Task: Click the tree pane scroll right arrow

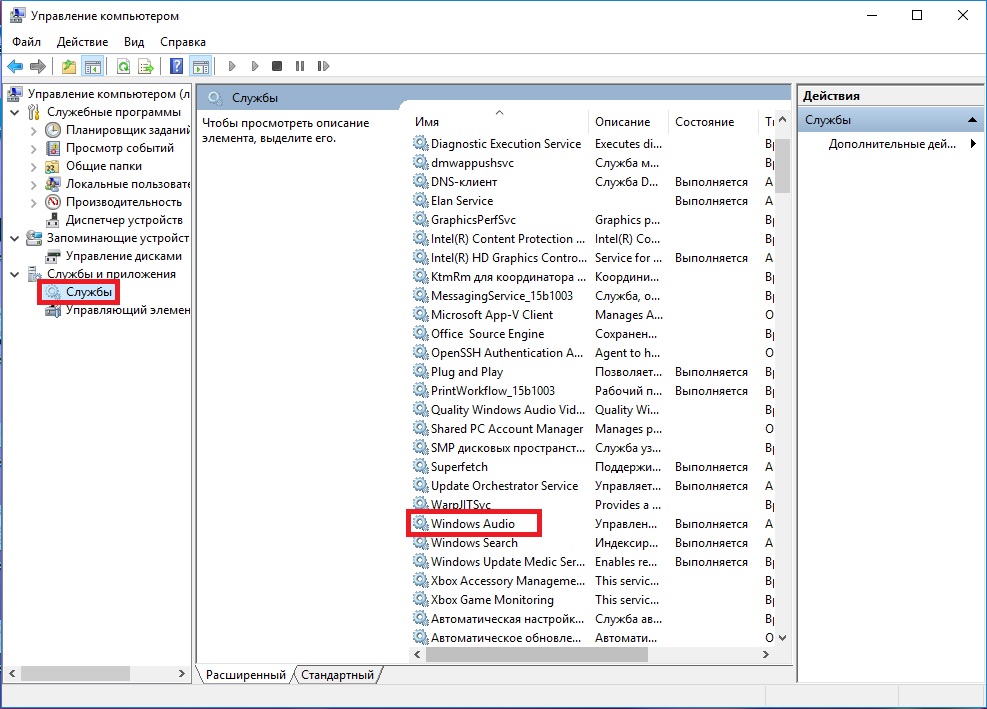Action: pos(181,673)
